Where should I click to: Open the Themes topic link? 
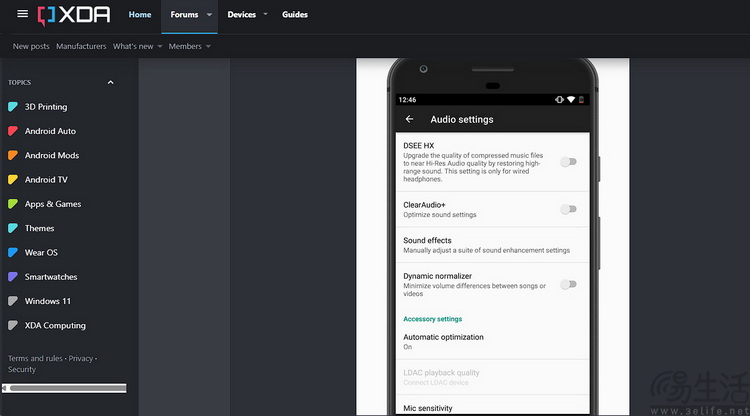tap(39, 228)
